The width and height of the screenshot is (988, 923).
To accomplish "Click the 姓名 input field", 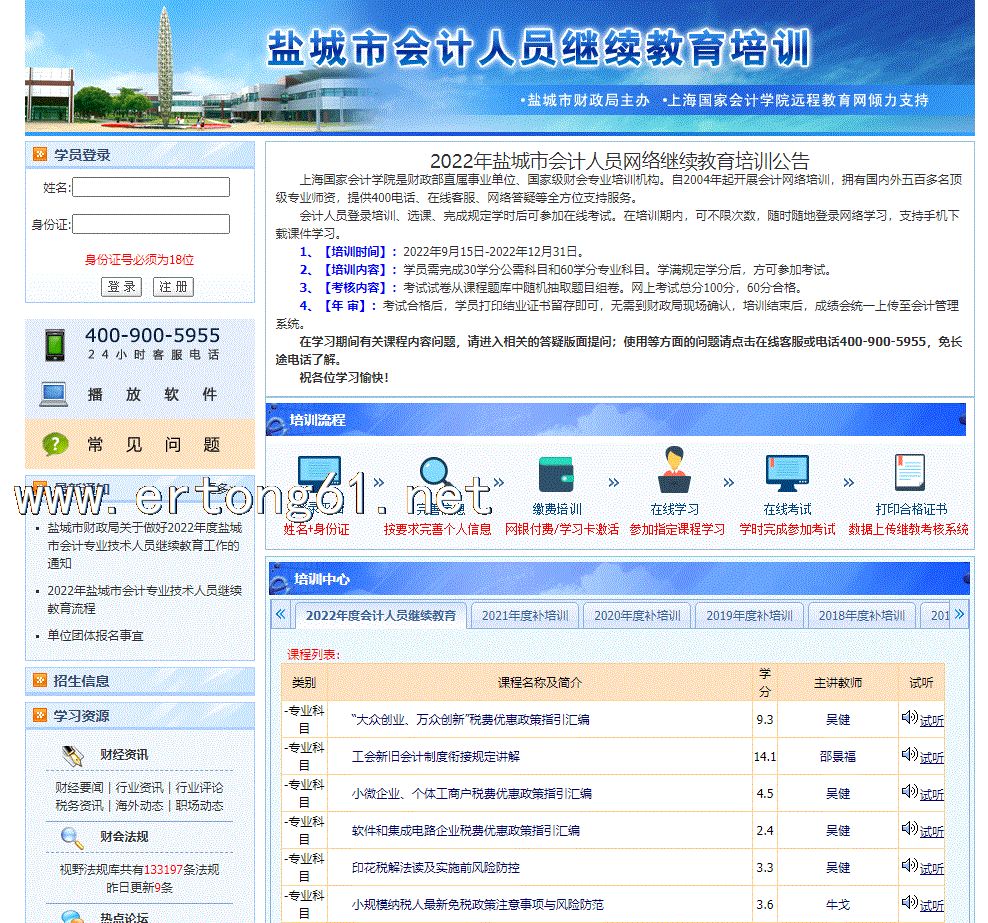I will pyautogui.click(x=151, y=187).
